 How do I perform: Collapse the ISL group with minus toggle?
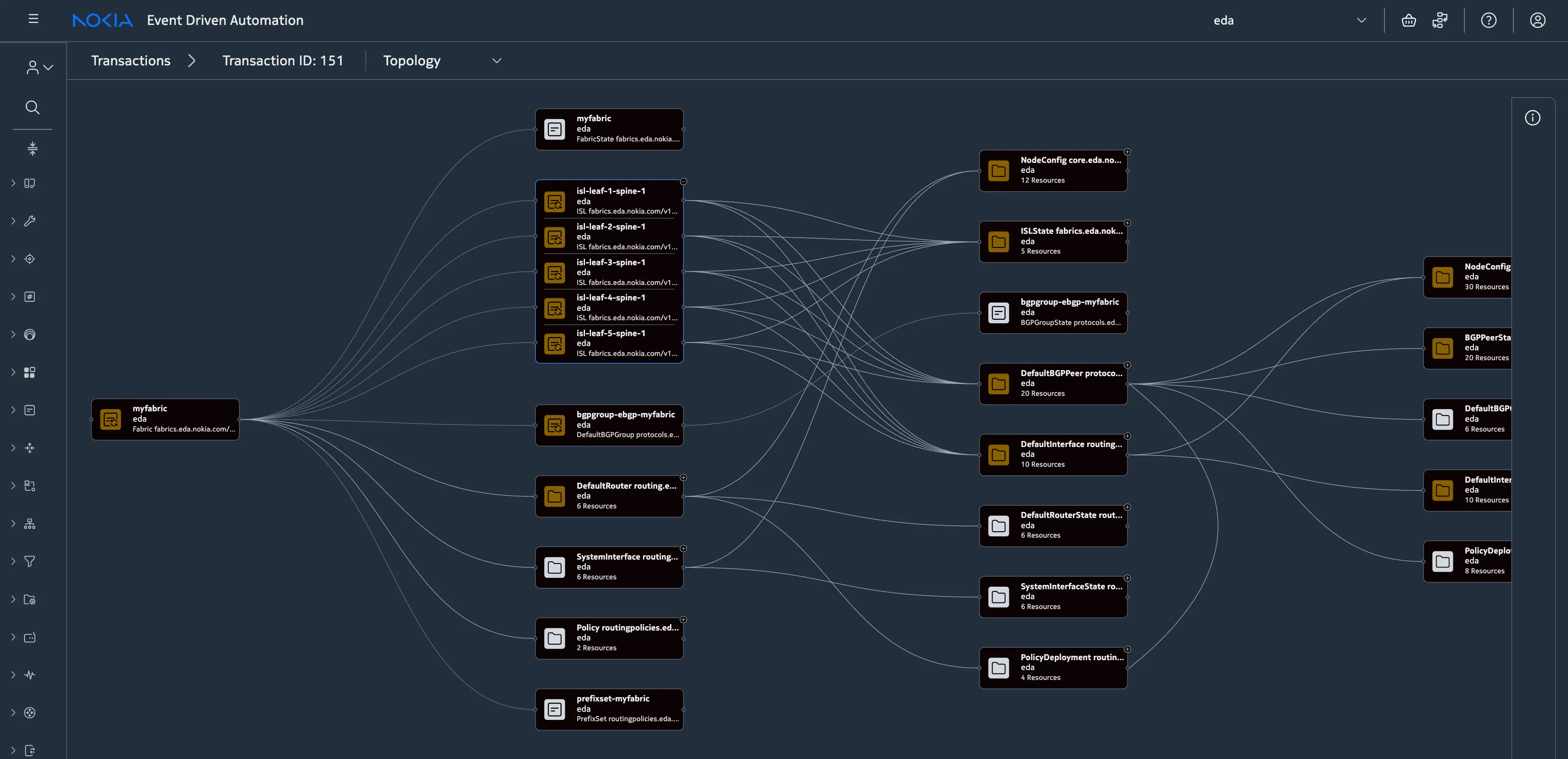click(683, 181)
